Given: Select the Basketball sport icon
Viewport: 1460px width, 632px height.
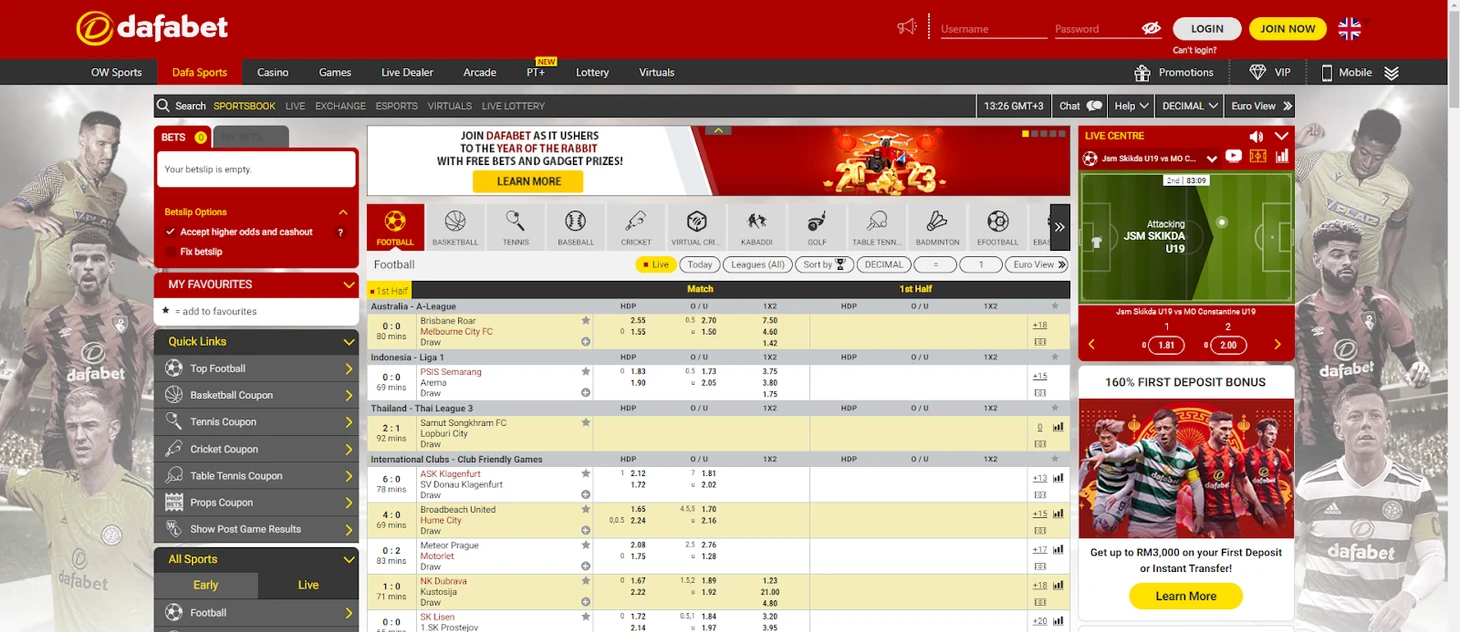Looking at the screenshot, I should 455,227.
